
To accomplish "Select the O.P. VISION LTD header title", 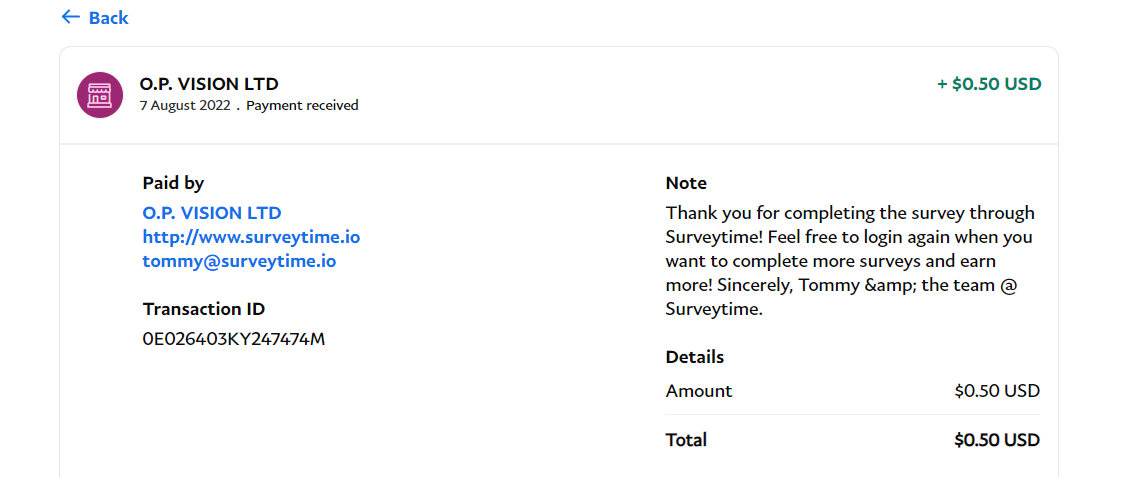I will pos(209,84).
